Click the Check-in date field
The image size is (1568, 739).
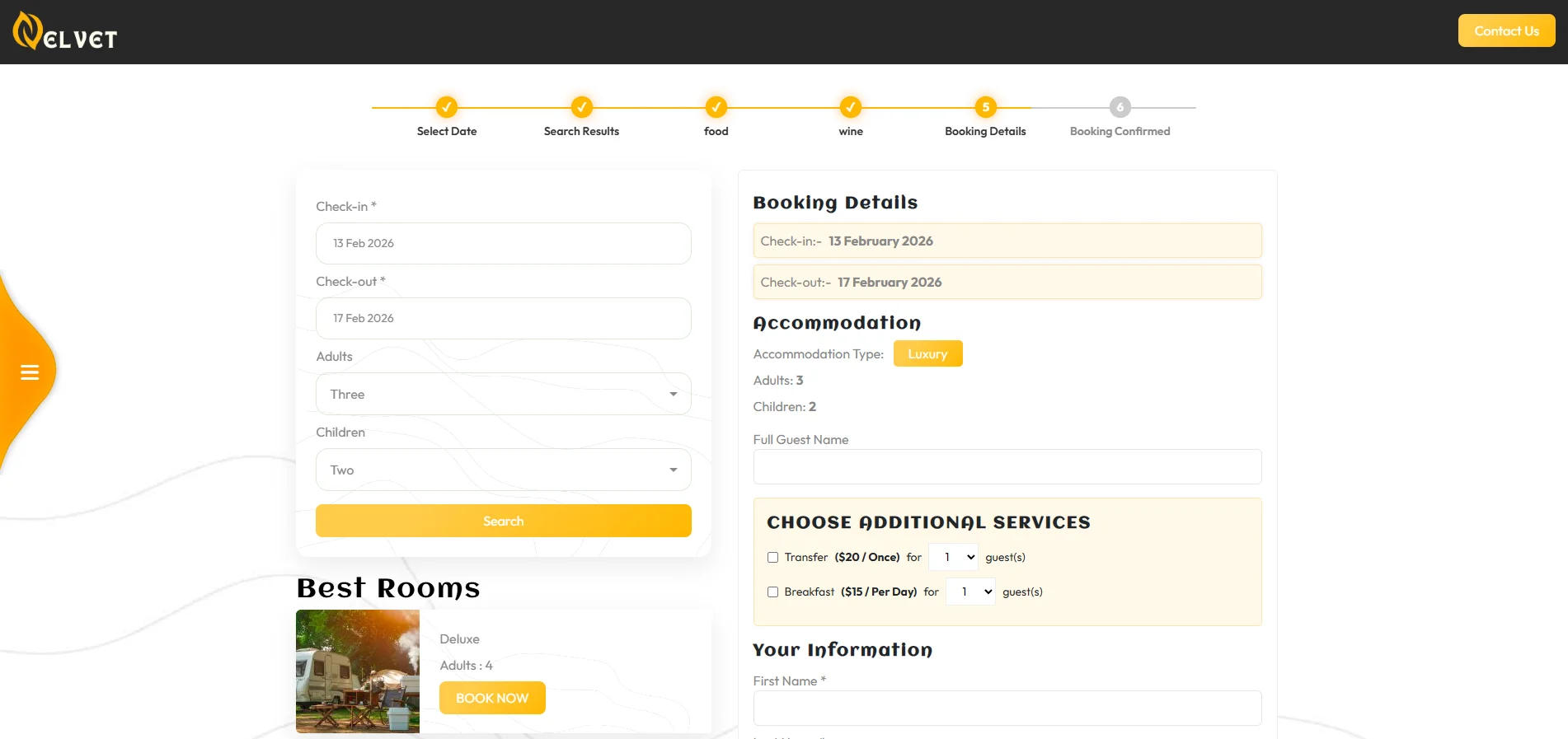click(x=503, y=244)
